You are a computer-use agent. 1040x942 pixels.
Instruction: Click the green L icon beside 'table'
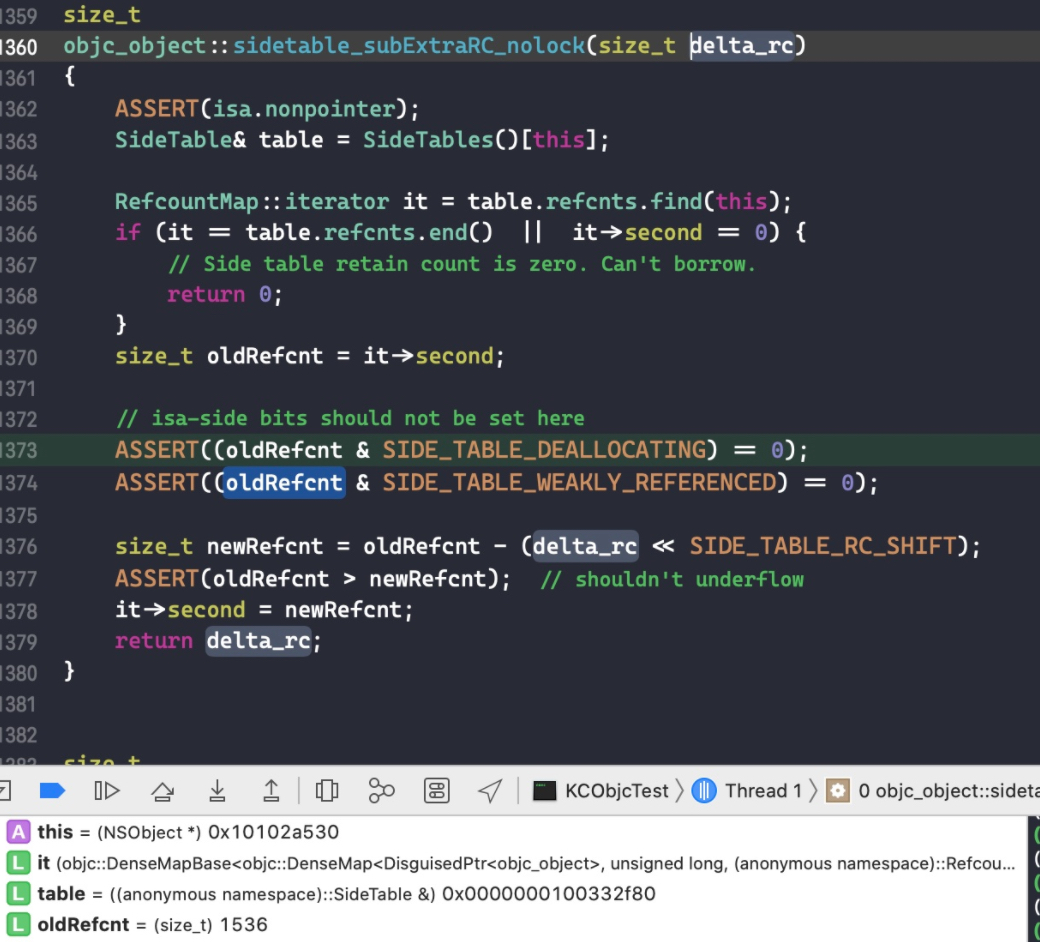[19, 894]
